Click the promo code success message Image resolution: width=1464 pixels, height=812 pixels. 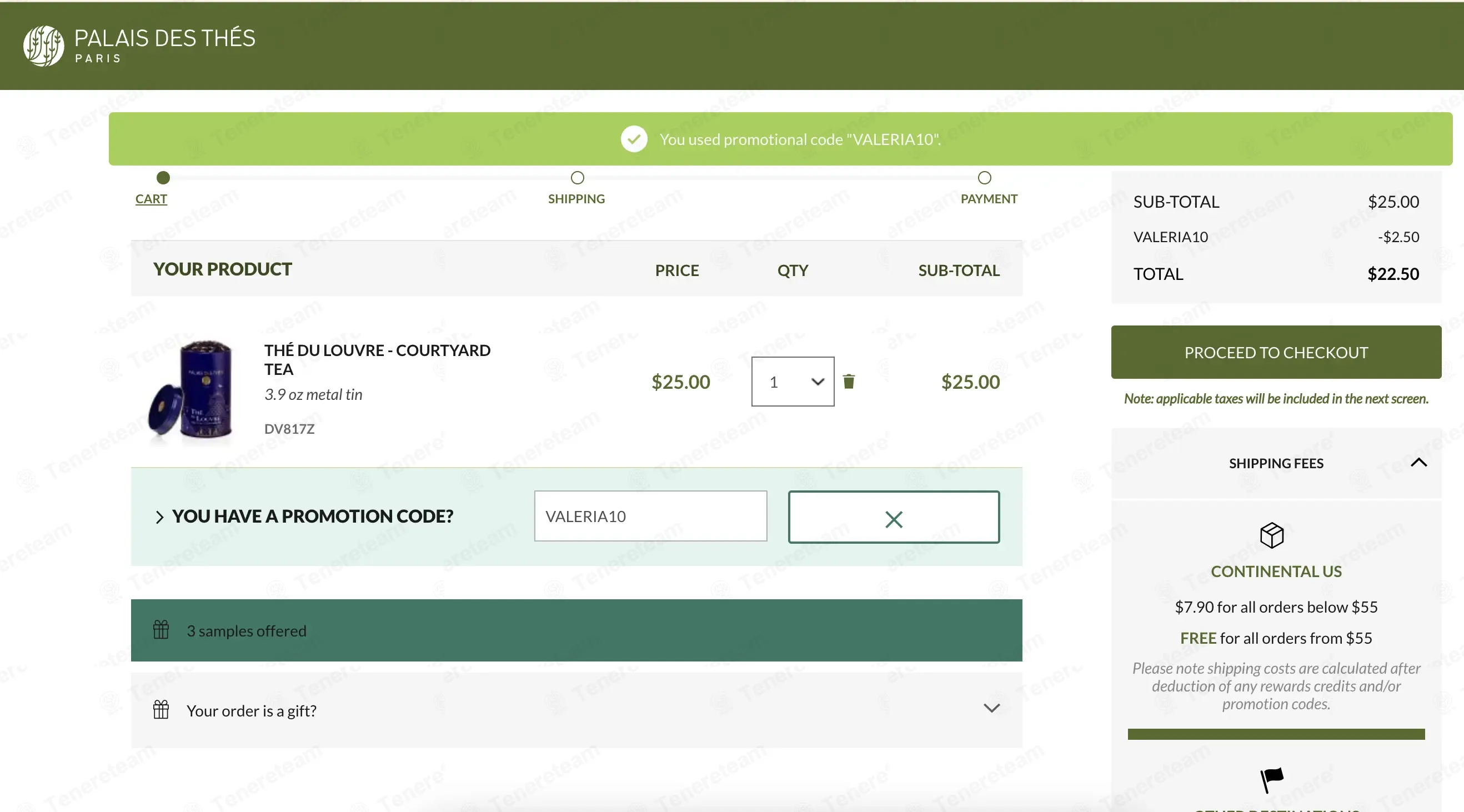800,139
